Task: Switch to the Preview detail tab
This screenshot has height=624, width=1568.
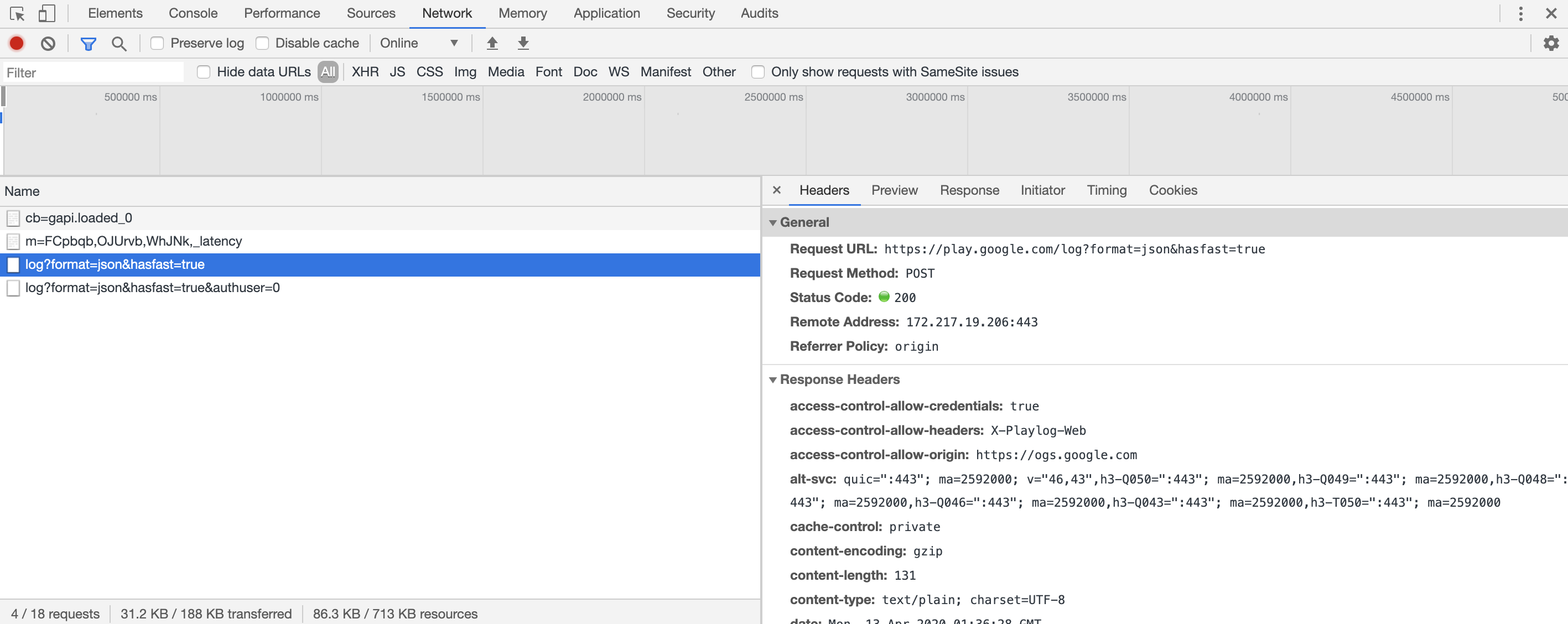Action: point(894,190)
